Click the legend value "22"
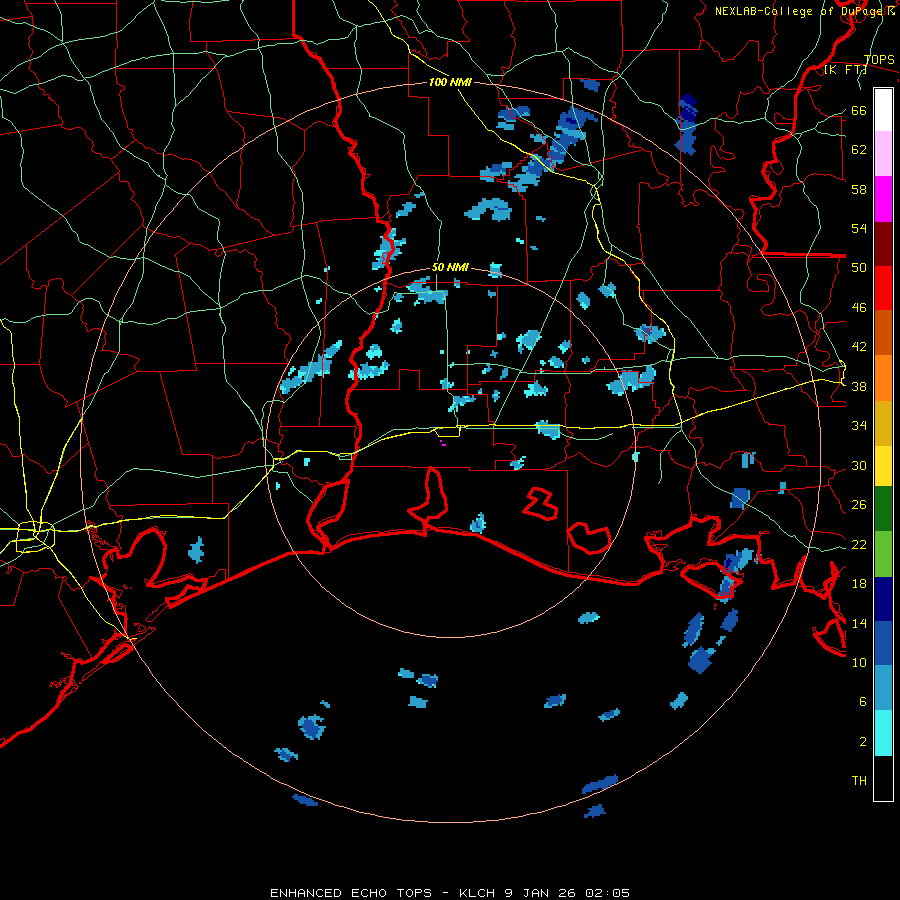 tap(859, 544)
